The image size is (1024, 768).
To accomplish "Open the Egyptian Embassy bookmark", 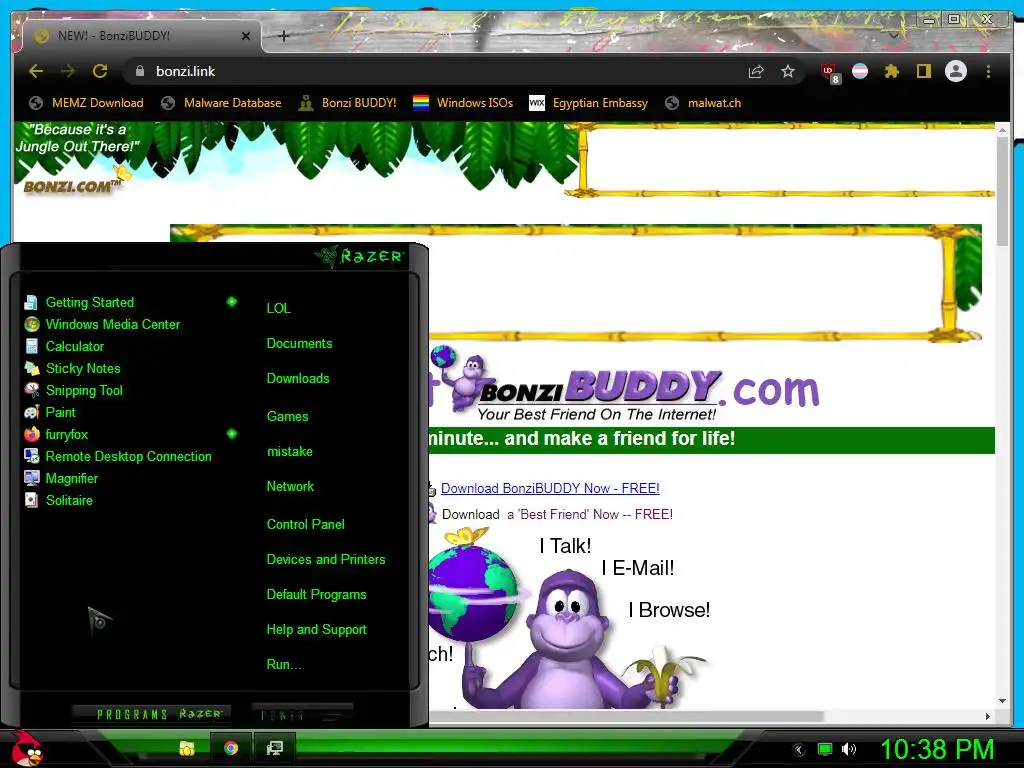I will [x=588, y=103].
